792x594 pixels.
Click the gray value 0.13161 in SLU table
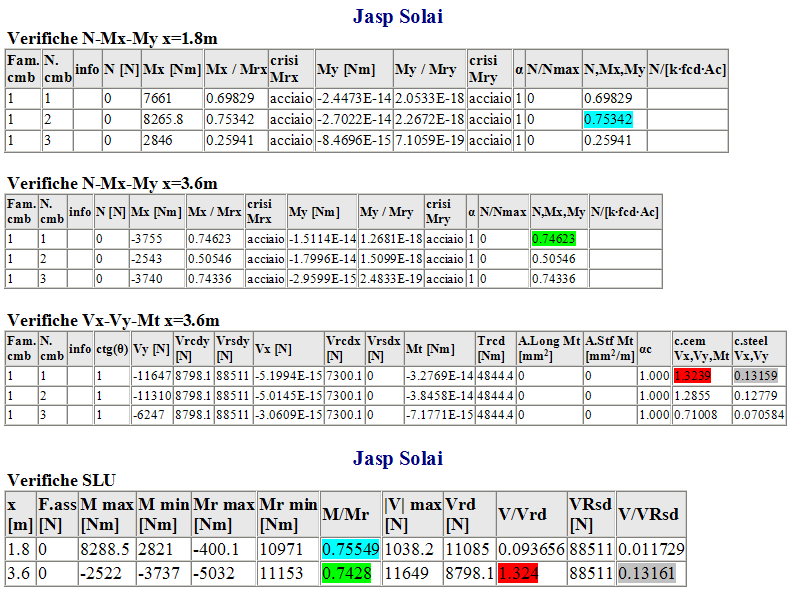pos(647,574)
